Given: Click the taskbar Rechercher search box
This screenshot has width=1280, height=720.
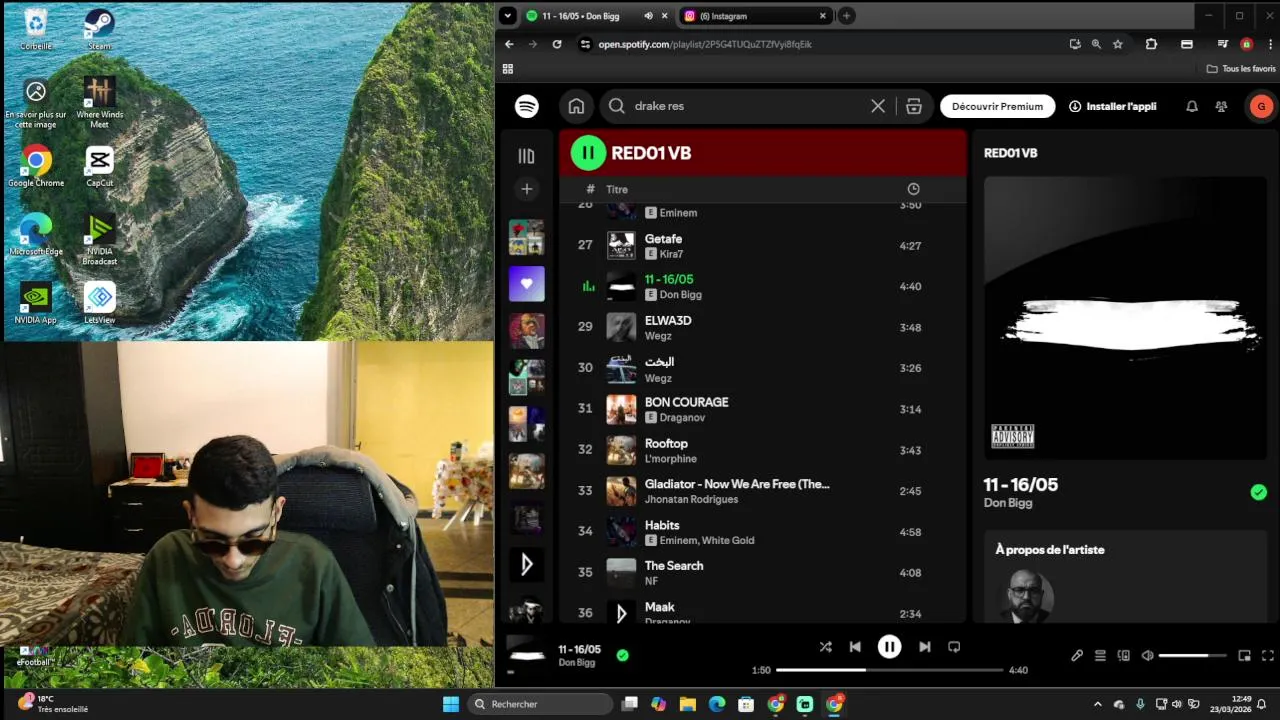Looking at the screenshot, I should (540, 704).
